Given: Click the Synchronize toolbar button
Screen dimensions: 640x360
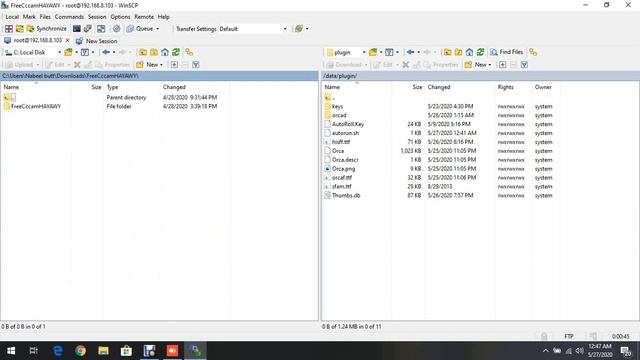Looking at the screenshot, I should (x=46, y=29).
